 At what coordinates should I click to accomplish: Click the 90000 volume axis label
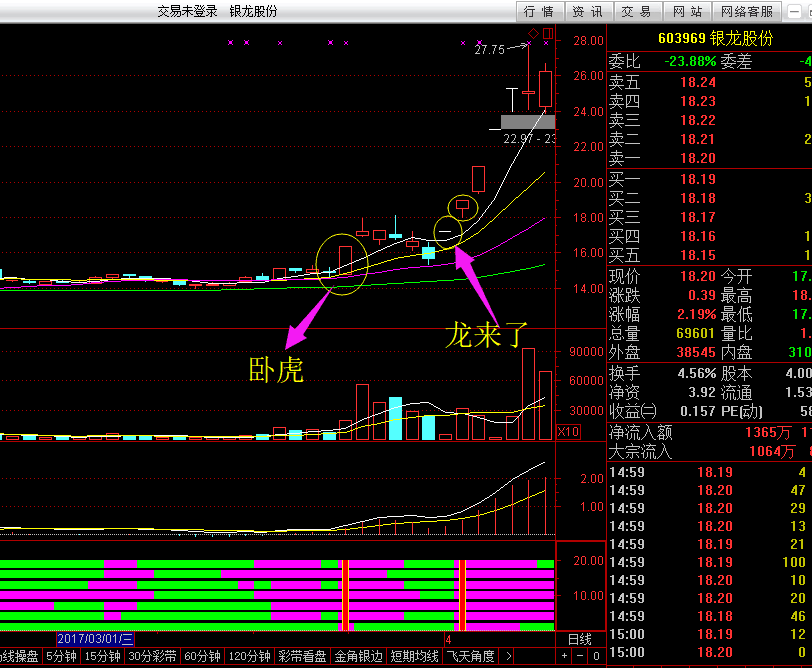pyautogui.click(x=586, y=352)
